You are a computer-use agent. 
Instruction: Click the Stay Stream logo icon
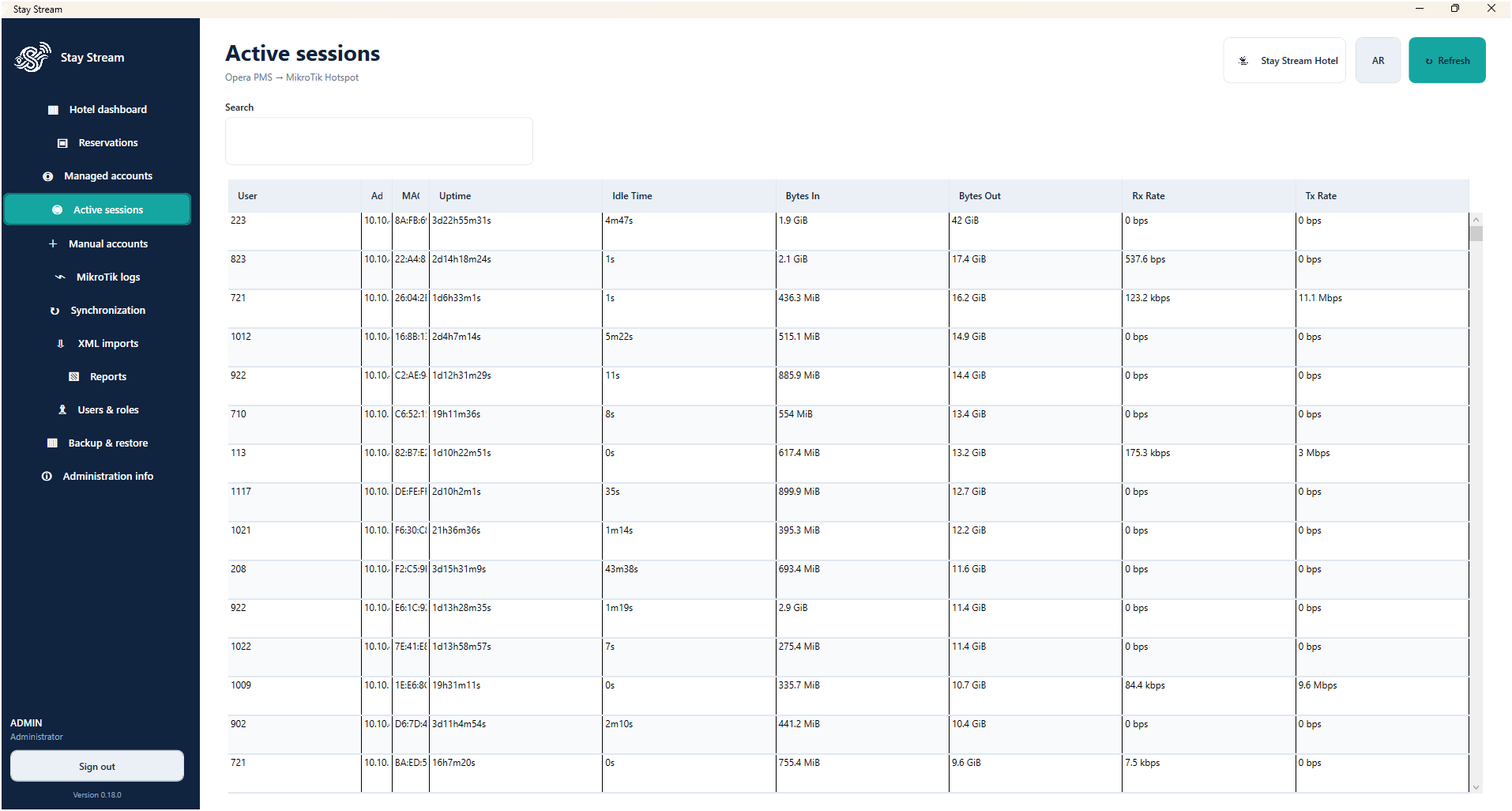(32, 57)
